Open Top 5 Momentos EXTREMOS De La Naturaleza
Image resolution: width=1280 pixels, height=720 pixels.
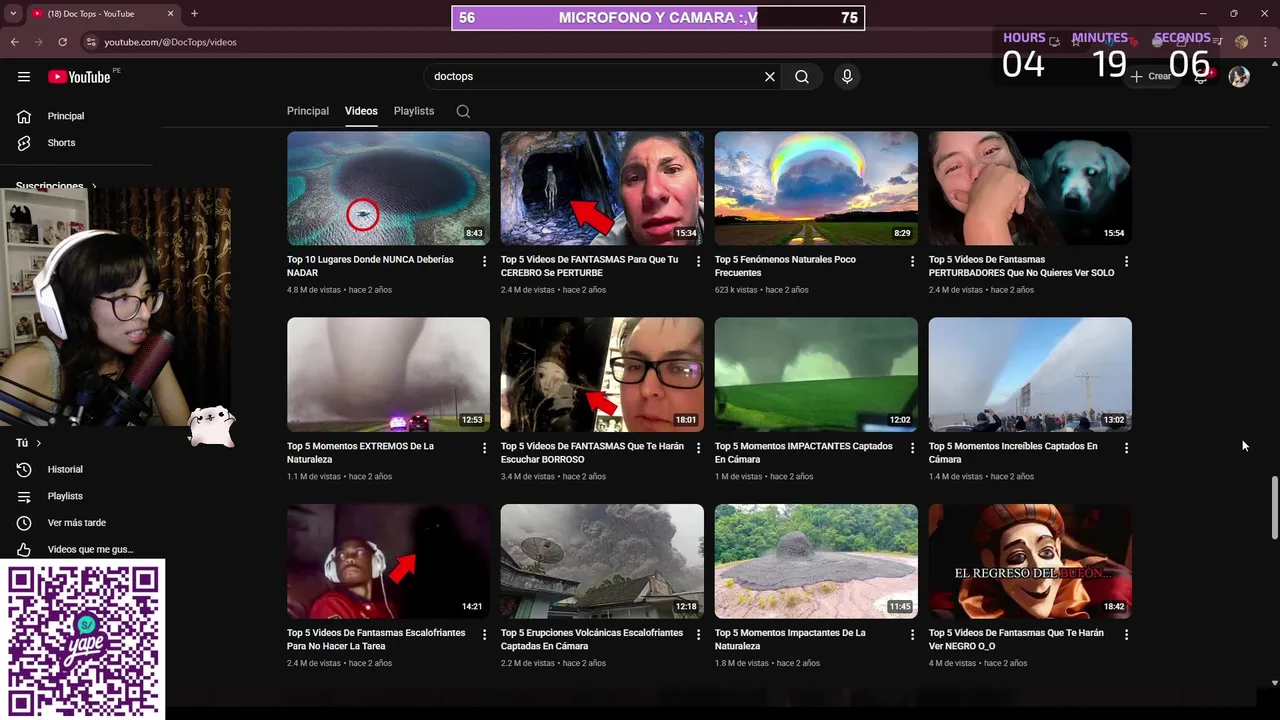tap(360, 453)
